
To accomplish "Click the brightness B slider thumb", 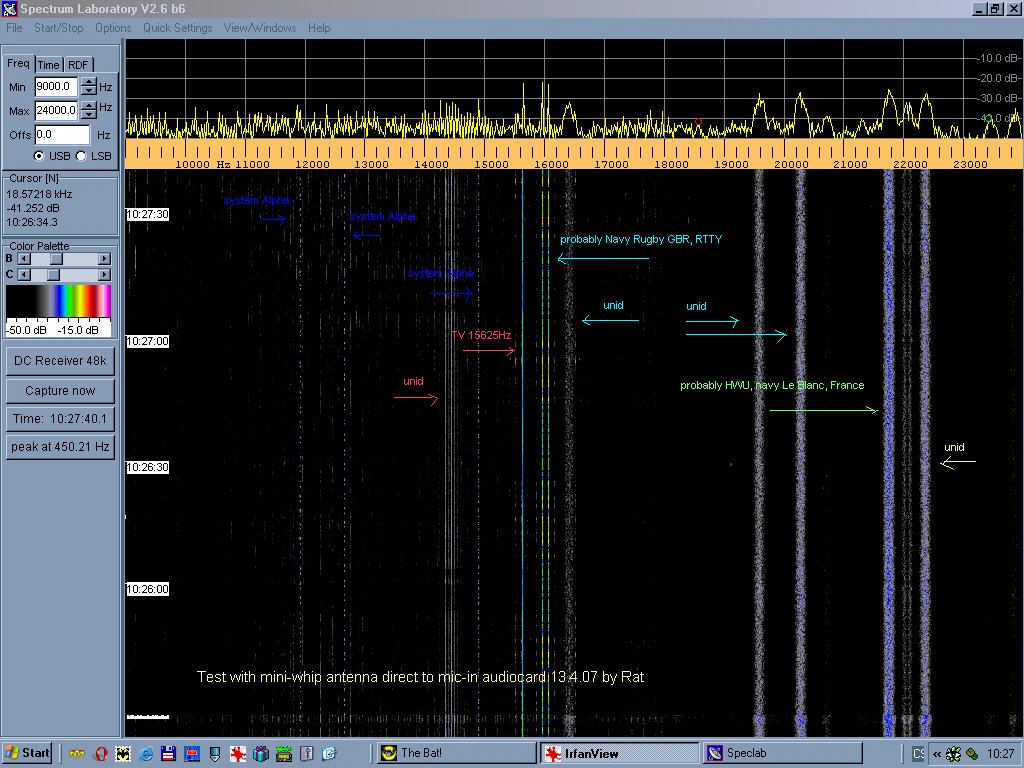I will click(x=56, y=259).
